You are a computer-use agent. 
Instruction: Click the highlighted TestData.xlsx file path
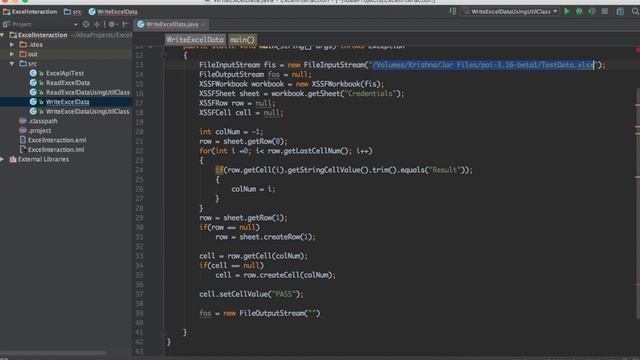484,65
